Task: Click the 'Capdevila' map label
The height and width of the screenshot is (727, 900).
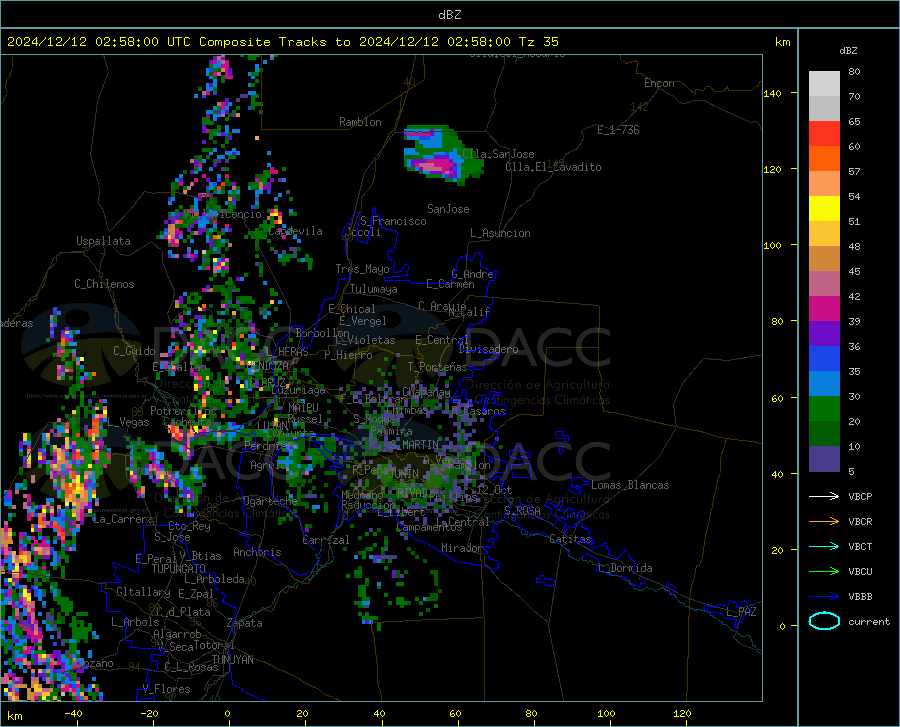Action: [295, 231]
